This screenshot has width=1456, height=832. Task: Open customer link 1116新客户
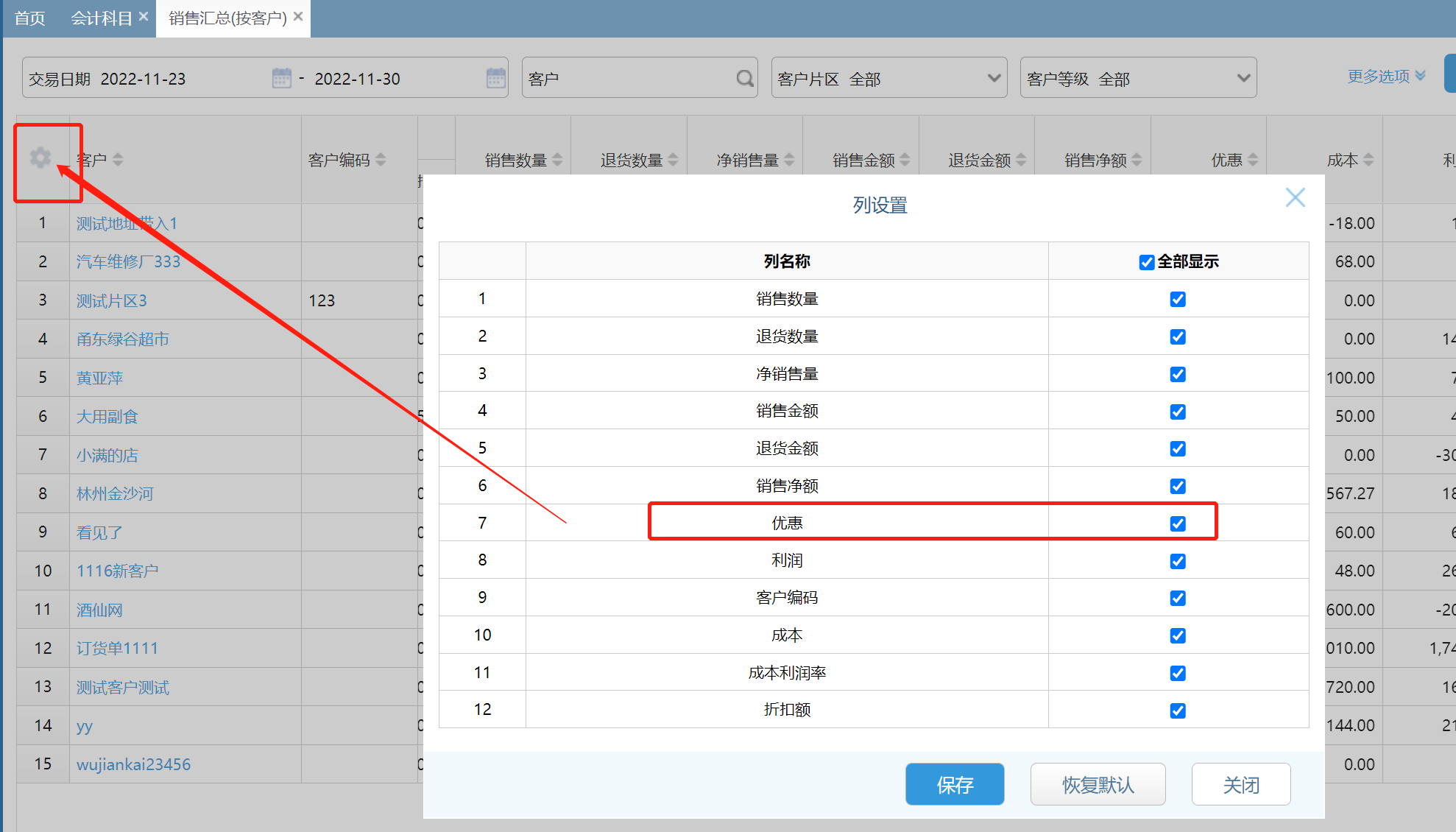pyautogui.click(x=118, y=571)
